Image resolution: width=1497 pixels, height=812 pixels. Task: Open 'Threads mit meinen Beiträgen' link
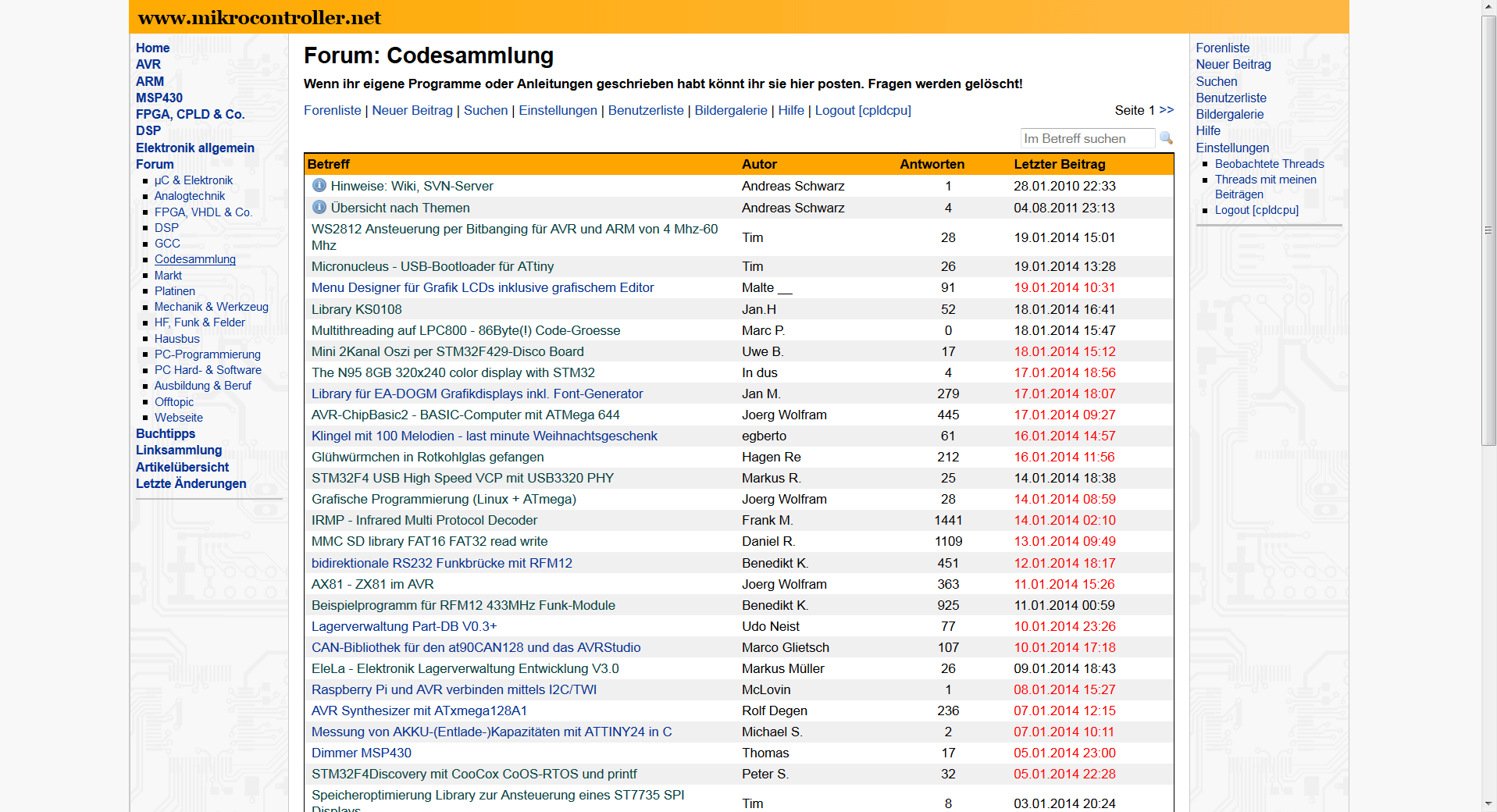click(1266, 187)
